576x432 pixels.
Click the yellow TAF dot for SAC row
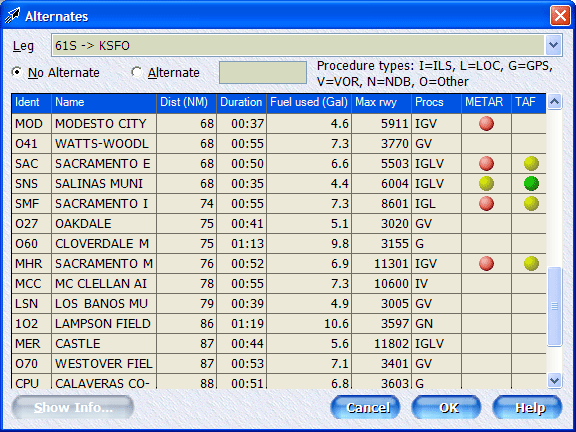[x=531, y=163]
